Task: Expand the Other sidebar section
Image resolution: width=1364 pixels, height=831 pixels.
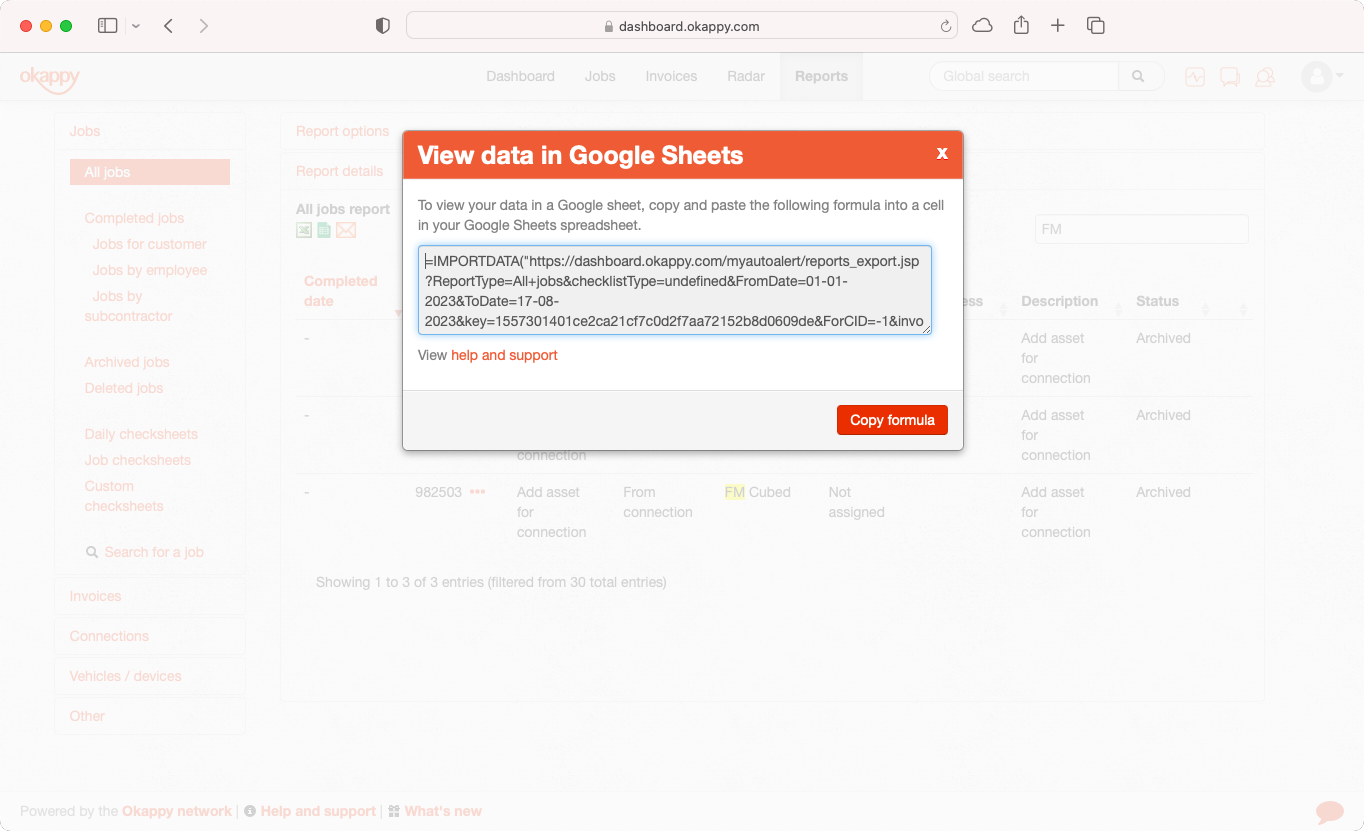Action: click(150, 716)
